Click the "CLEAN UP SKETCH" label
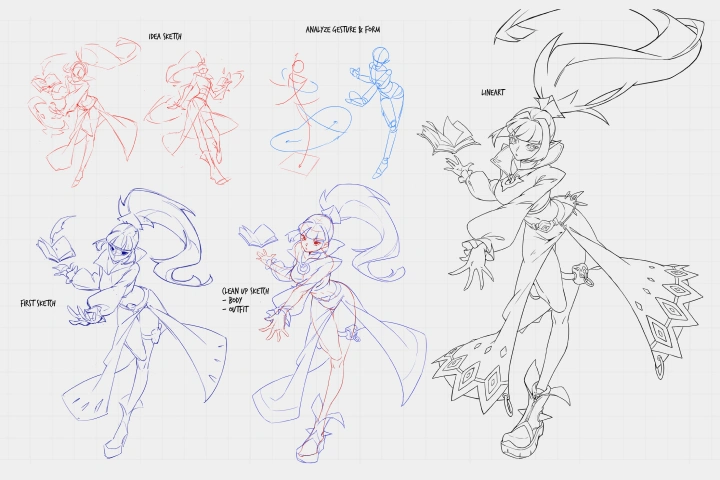This screenshot has height=480, width=720. coord(246,291)
